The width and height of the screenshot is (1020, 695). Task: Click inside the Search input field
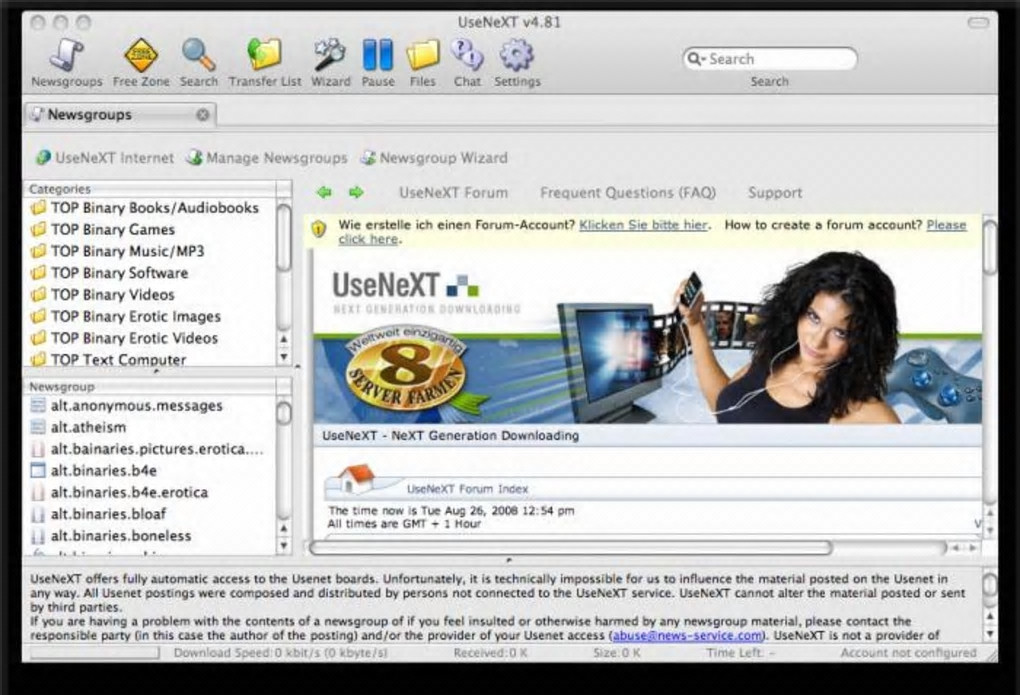coord(770,59)
